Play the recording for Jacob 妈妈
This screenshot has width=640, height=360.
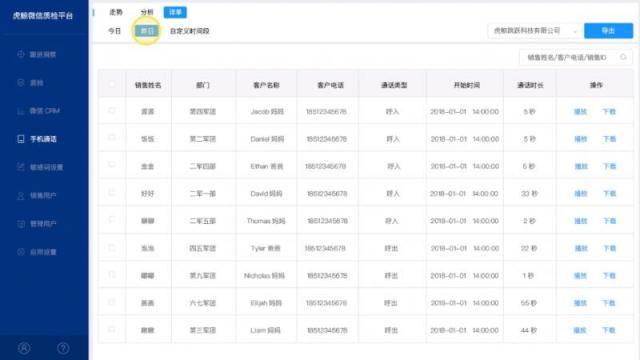(580, 111)
